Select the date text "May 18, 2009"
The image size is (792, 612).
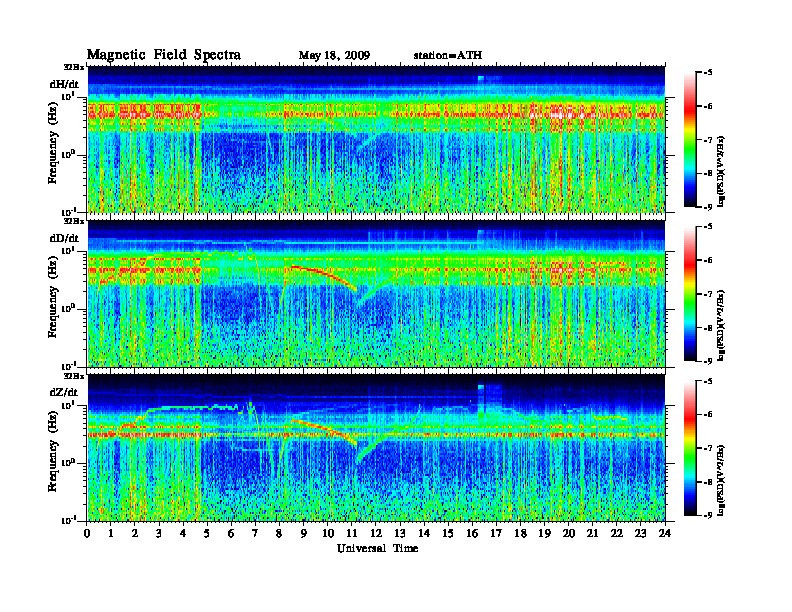(334, 56)
